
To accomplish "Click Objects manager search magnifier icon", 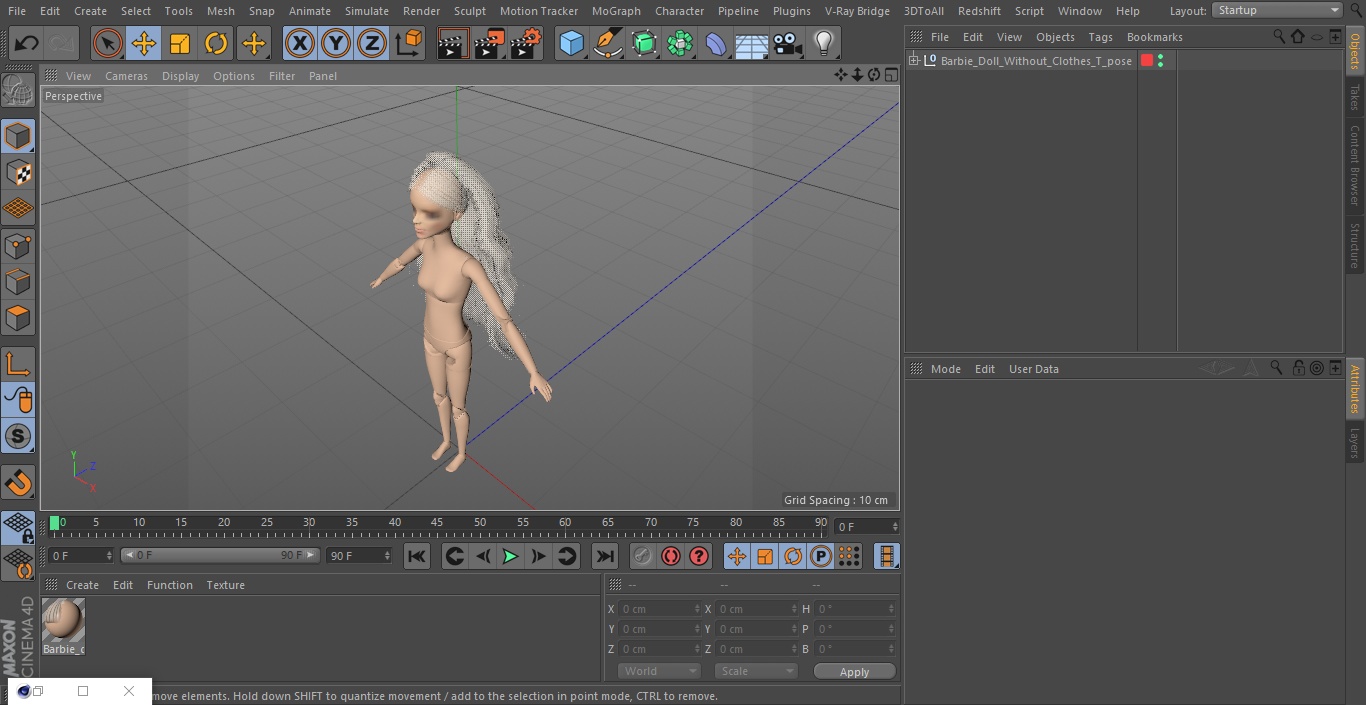I will (1279, 36).
